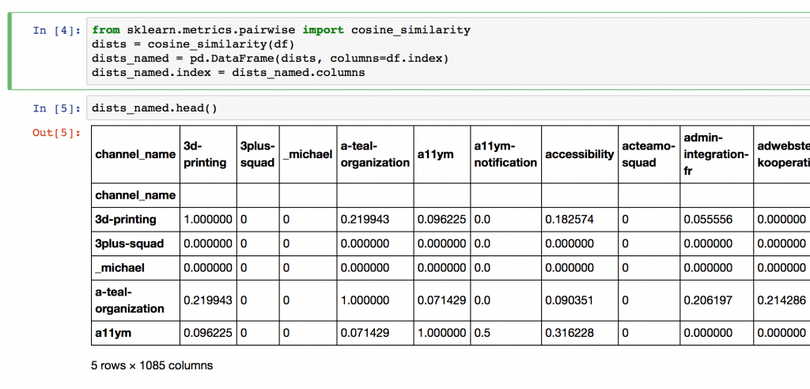Place cursor on 'dists = cosine_similarity(df)' line

point(193,44)
